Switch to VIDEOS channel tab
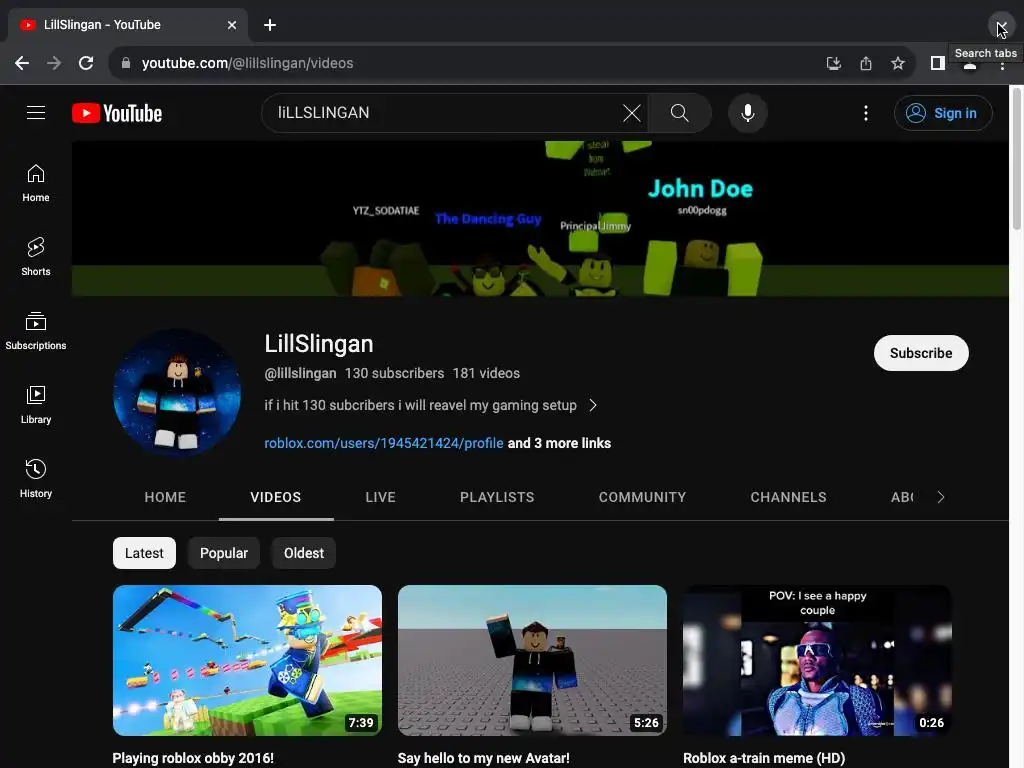Screen dimensions: 1024x768 click(x=276, y=497)
